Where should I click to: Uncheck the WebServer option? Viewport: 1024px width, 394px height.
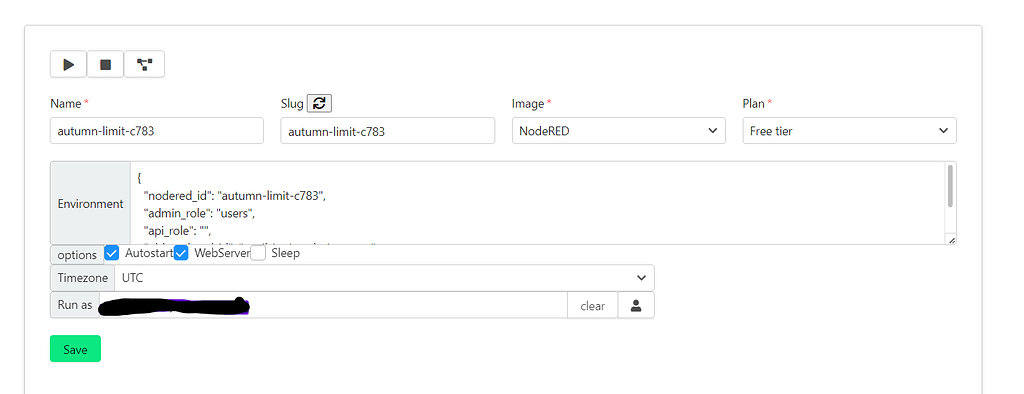click(x=181, y=253)
